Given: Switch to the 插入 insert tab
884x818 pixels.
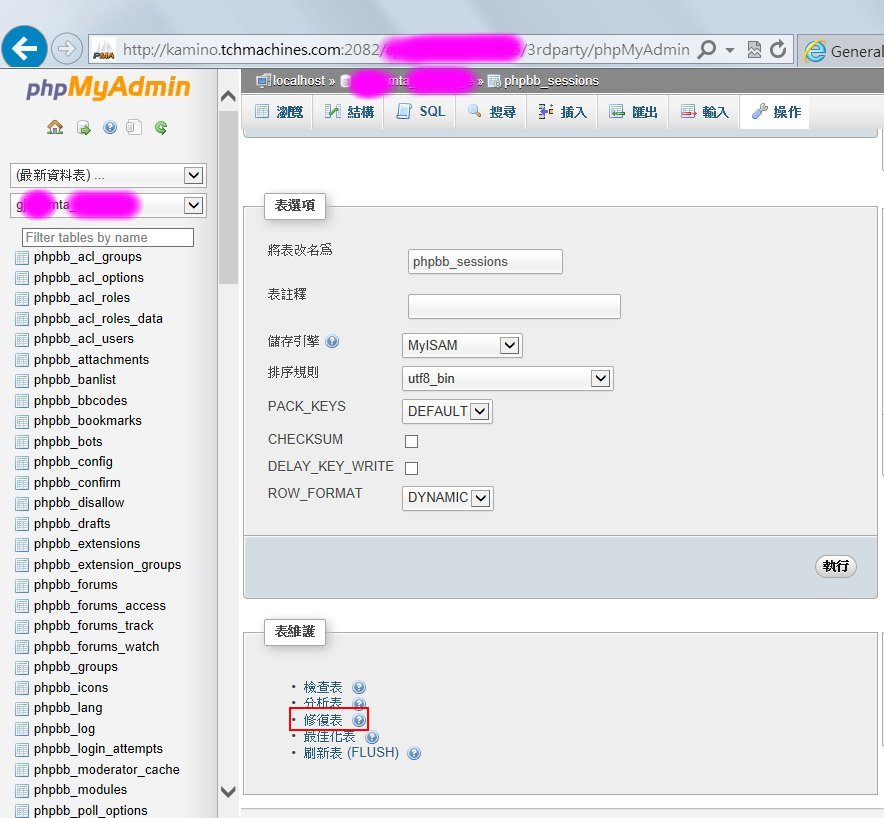Looking at the screenshot, I should (562, 112).
